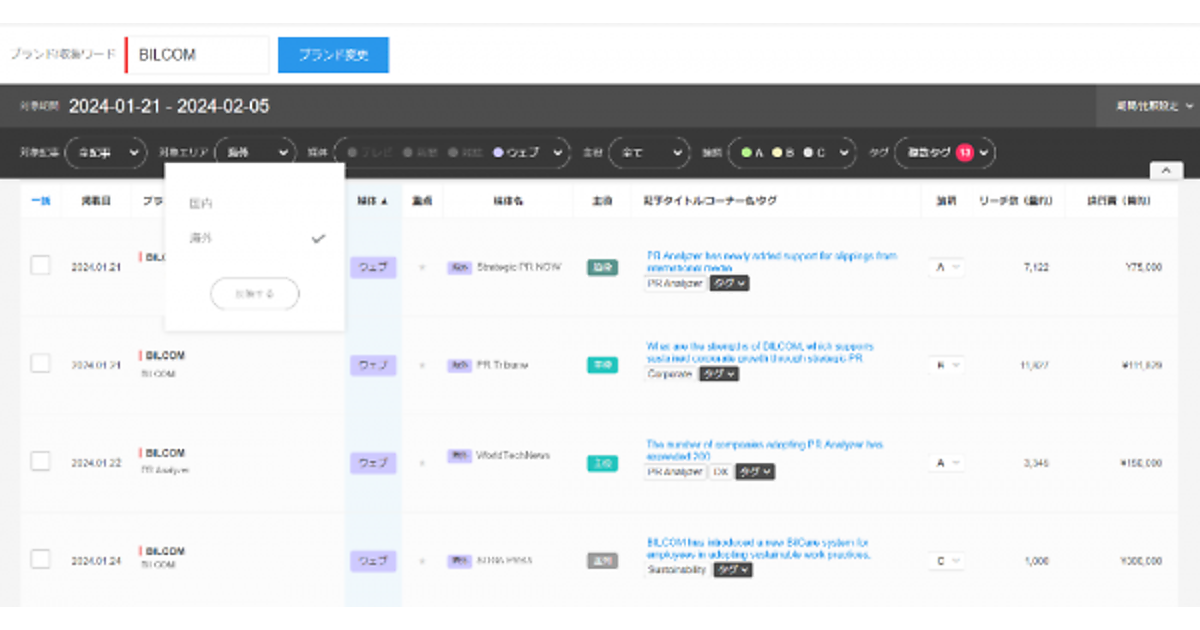The width and height of the screenshot is (1200, 630).
Task: Click star icon in PR Tribune row
Action: click(x=421, y=366)
